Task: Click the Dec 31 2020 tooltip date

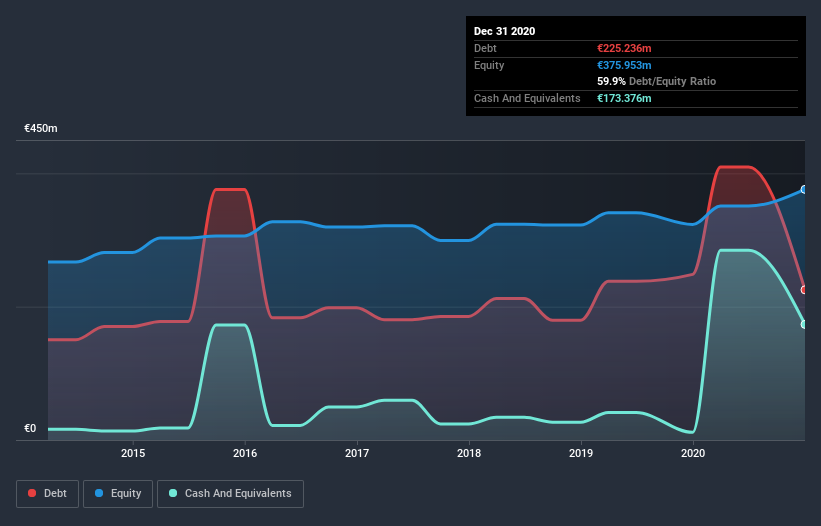Action: 504,31
